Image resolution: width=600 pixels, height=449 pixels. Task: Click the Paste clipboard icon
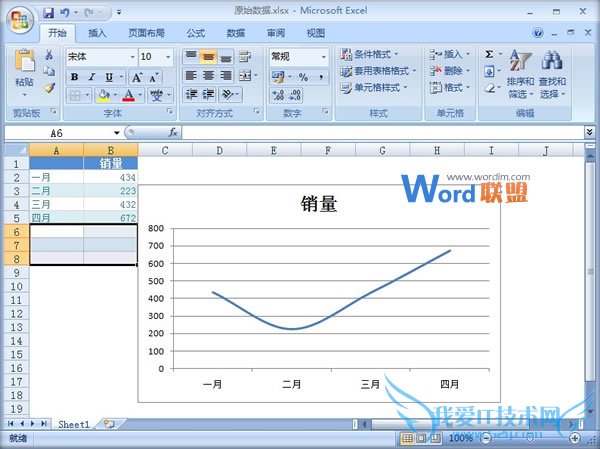pyautogui.click(x=24, y=61)
